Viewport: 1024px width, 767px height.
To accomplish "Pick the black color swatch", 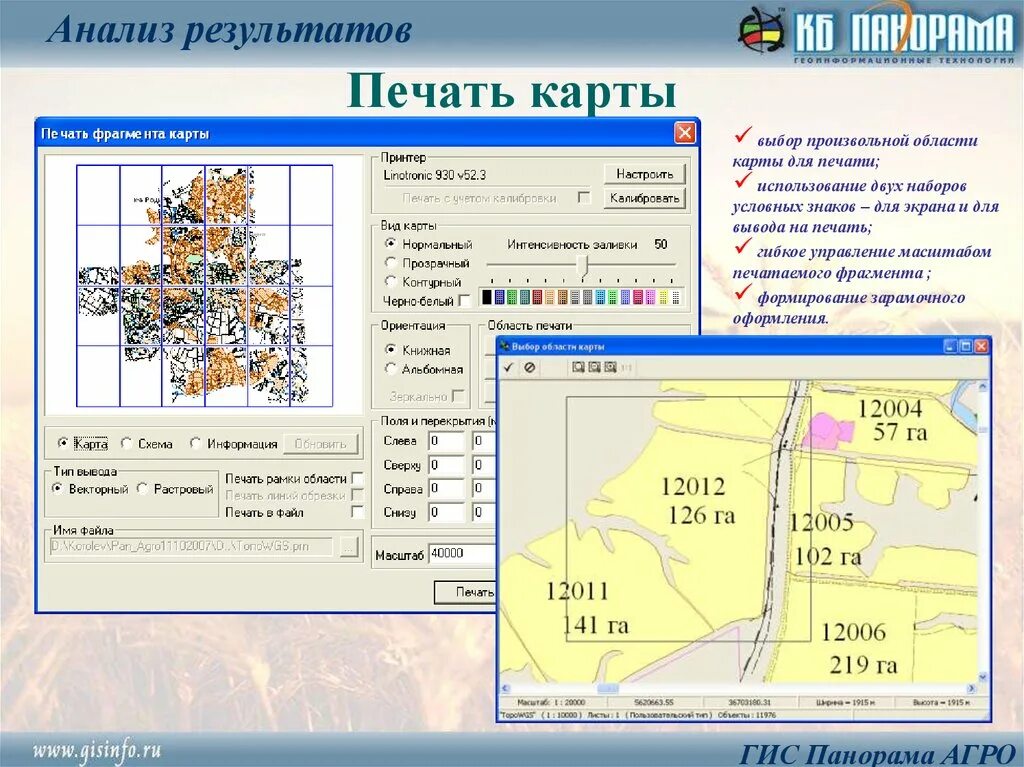I will (487, 297).
